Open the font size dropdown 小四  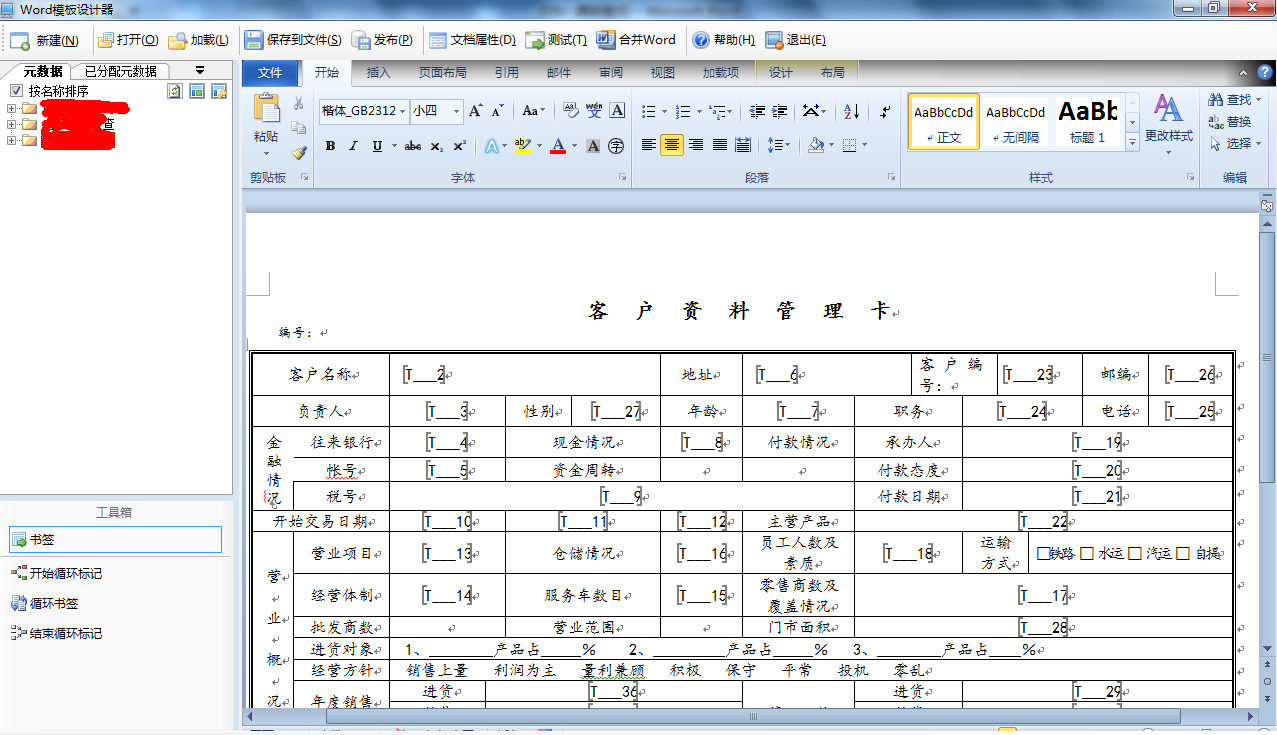pyautogui.click(x=457, y=111)
